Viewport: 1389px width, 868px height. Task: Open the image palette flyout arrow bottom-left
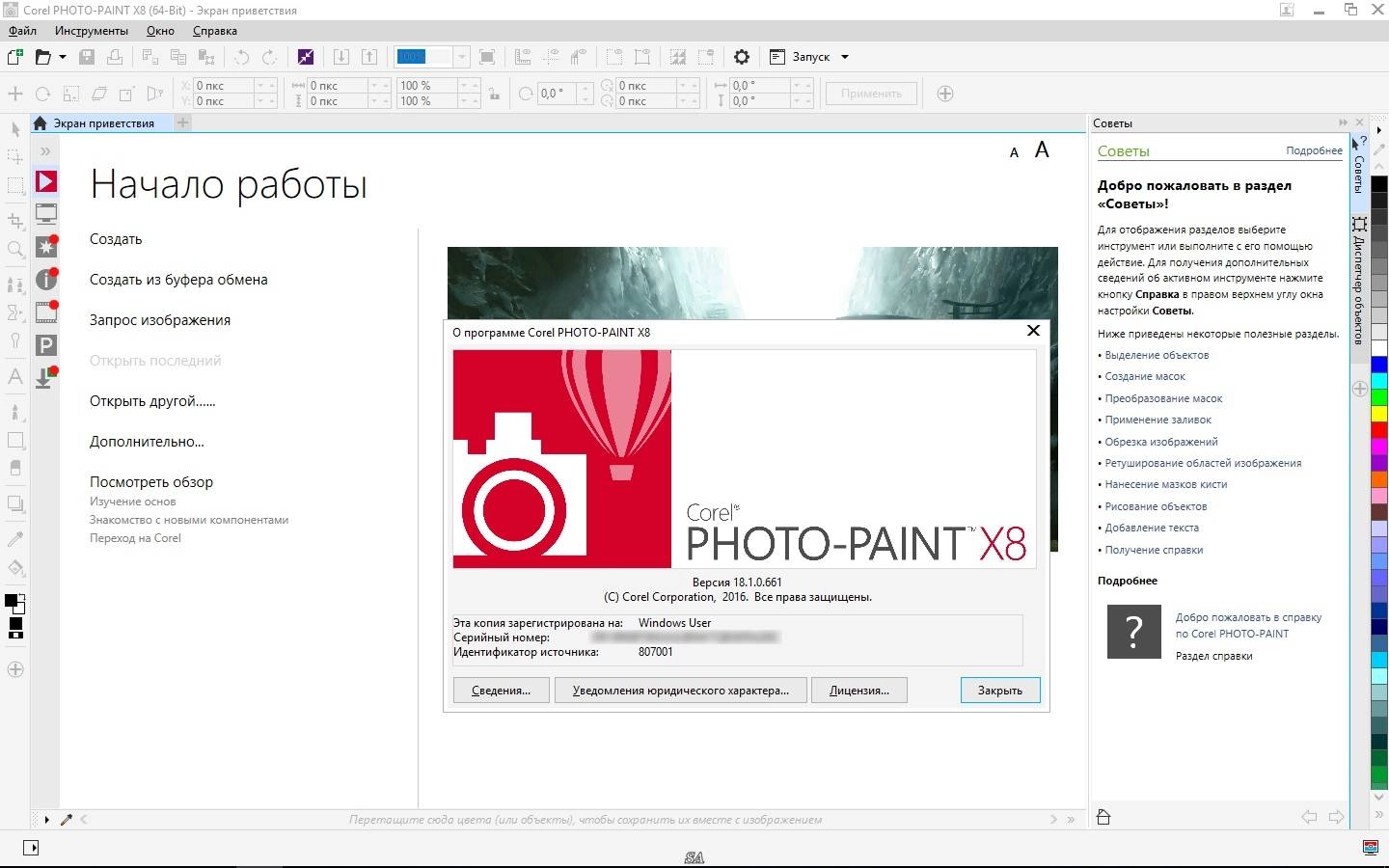tap(46, 820)
